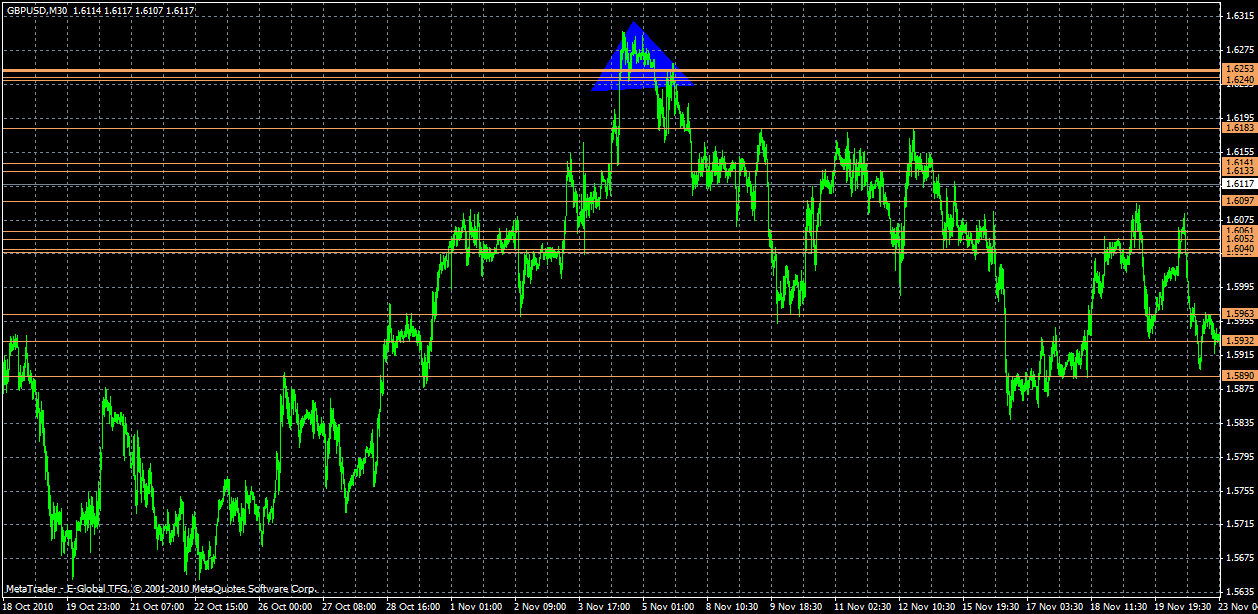
Task: Click the 5 Nov 01:00 date label
Action: [x=670, y=607]
